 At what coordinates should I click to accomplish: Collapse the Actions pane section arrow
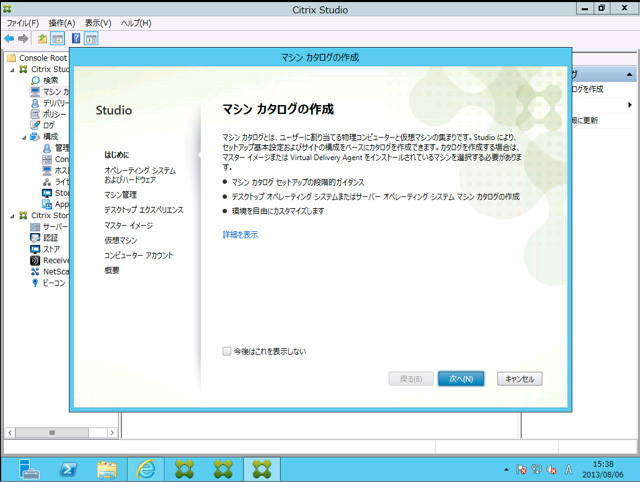(629, 74)
